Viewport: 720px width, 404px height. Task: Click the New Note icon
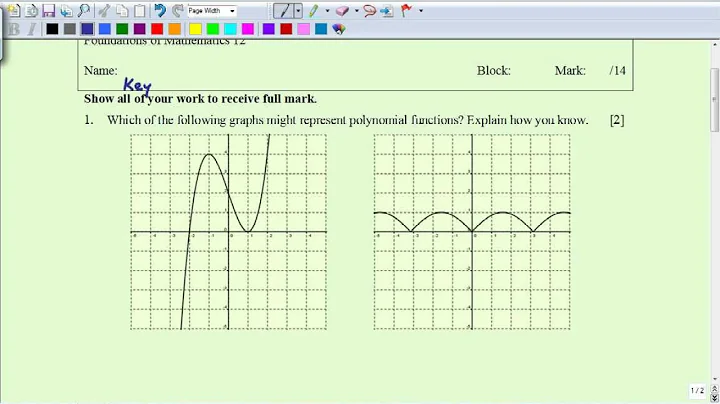click(14, 11)
